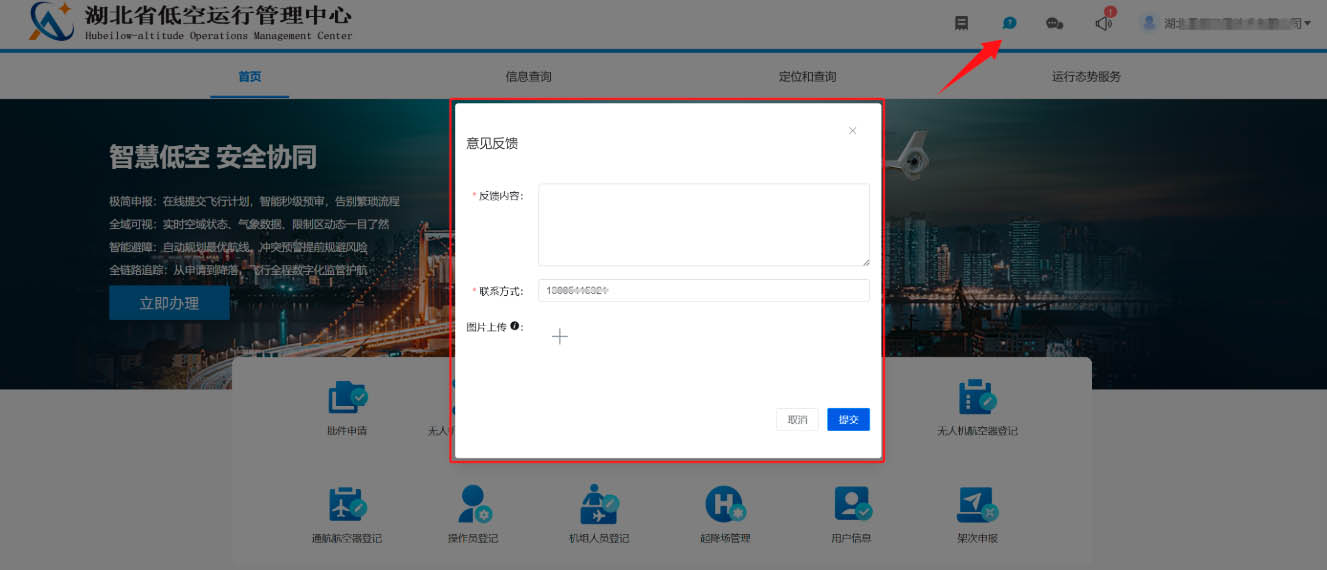The height and width of the screenshot is (570, 1327).
Task: Click the 提交 submit button
Action: pyautogui.click(x=848, y=420)
